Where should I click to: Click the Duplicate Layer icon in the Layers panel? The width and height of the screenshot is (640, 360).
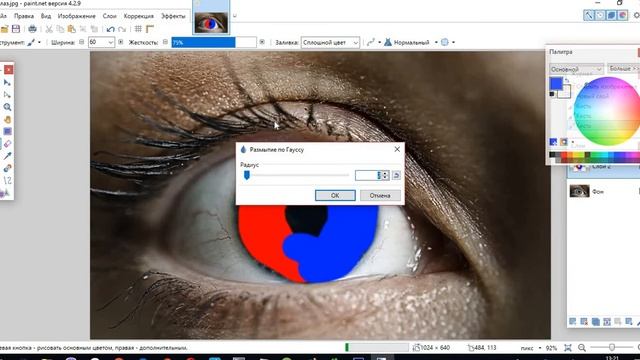[596, 322]
